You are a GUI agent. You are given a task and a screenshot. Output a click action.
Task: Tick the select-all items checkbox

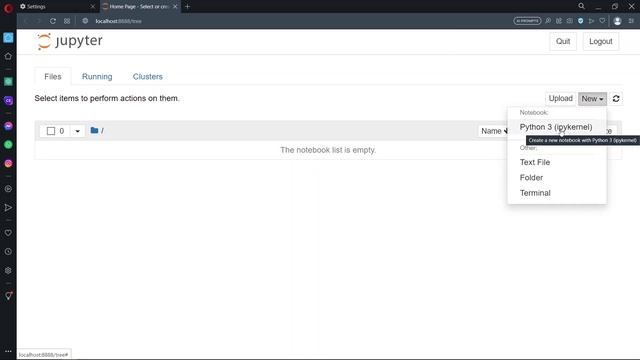[51, 131]
